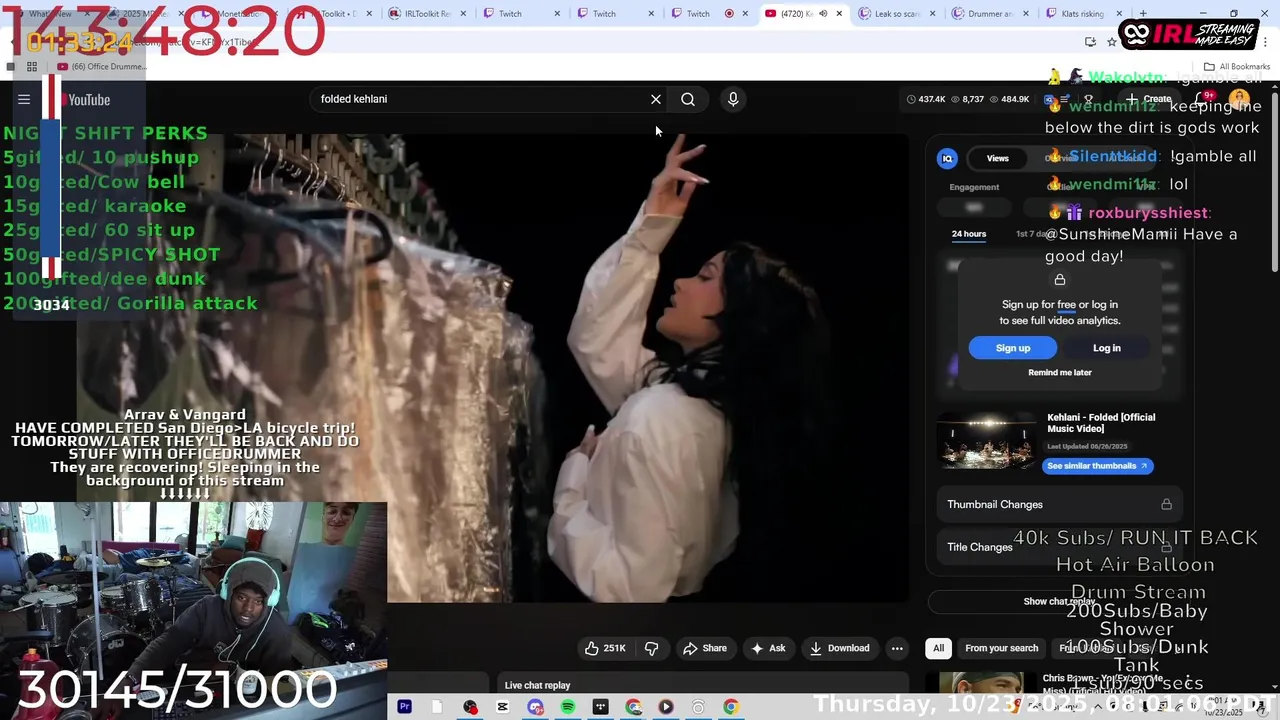Start voice search with the microphone icon

click(x=733, y=99)
